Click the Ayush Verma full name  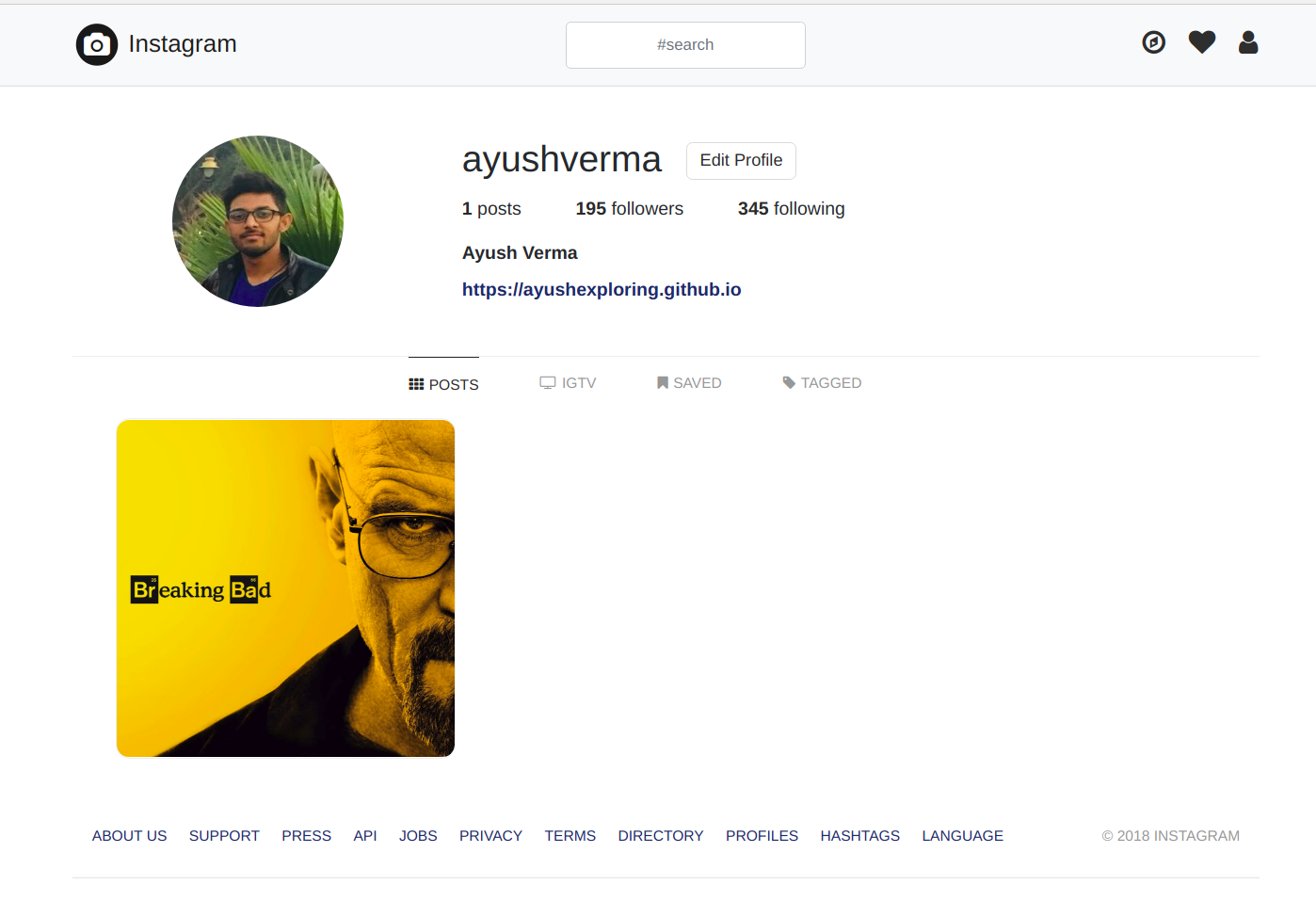pos(520,253)
